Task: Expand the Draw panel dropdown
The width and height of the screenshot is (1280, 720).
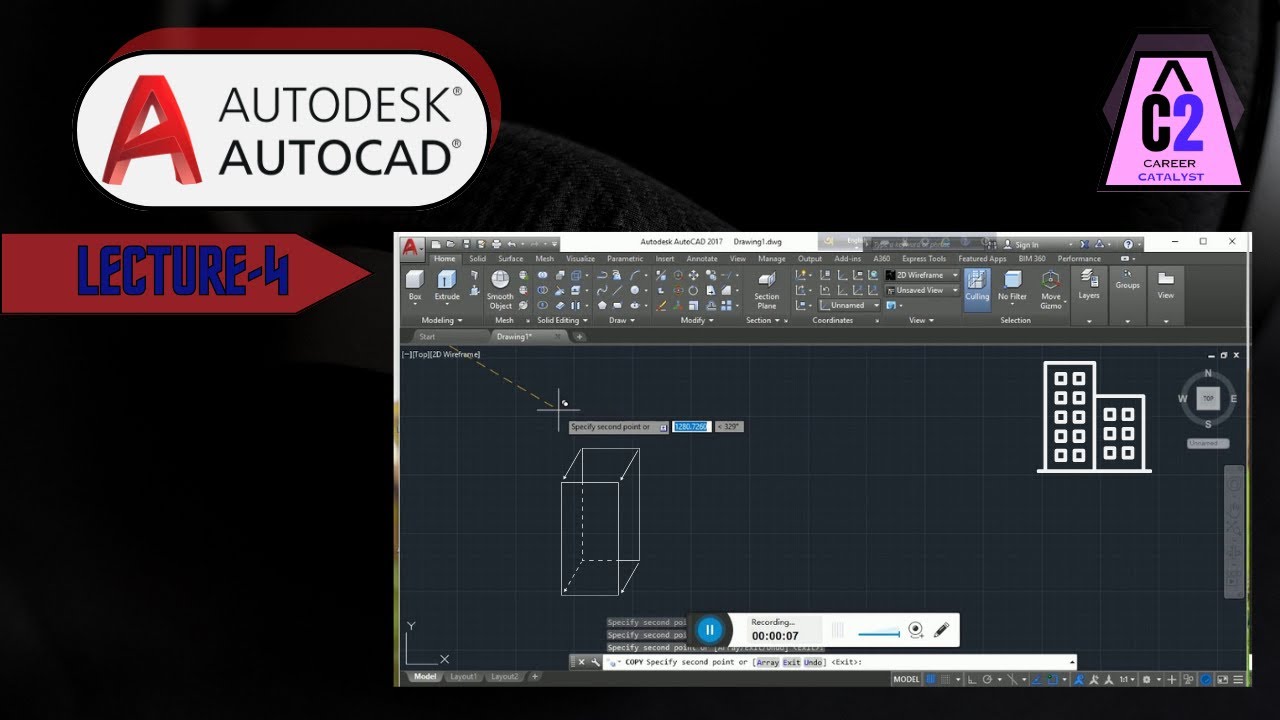Action: 622,321
